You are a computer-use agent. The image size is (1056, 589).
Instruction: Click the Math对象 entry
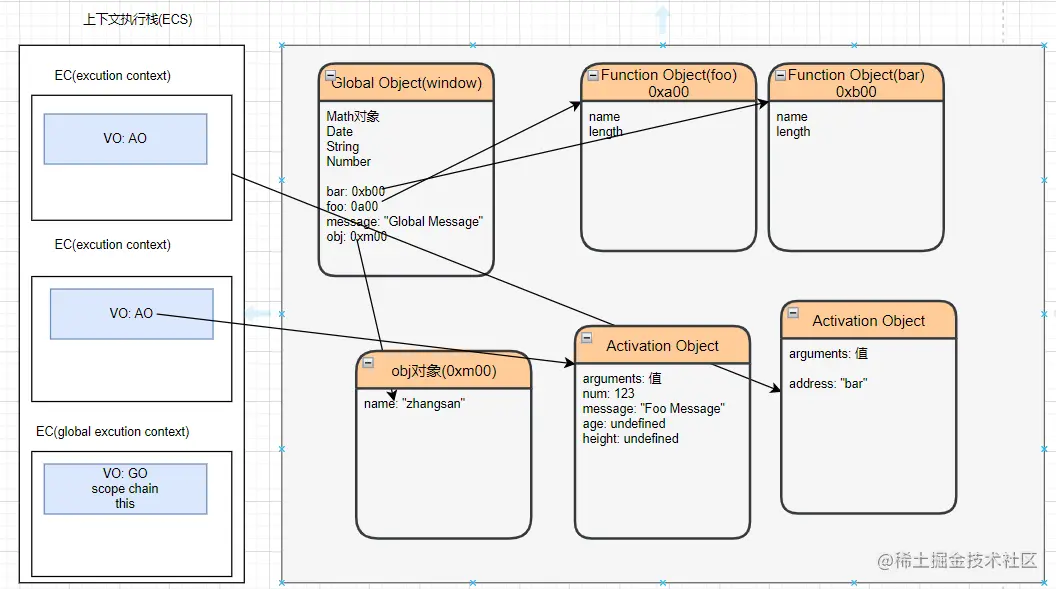[353, 116]
